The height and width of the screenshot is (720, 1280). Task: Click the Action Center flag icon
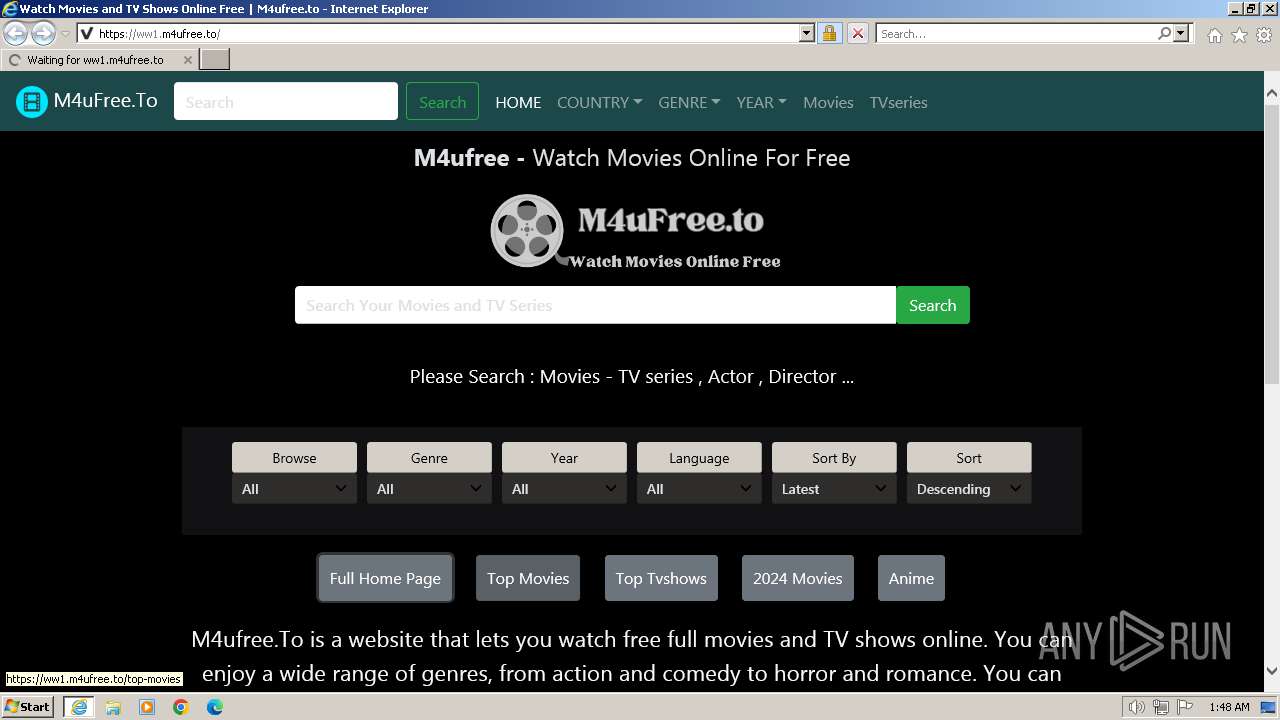pos(1185,707)
